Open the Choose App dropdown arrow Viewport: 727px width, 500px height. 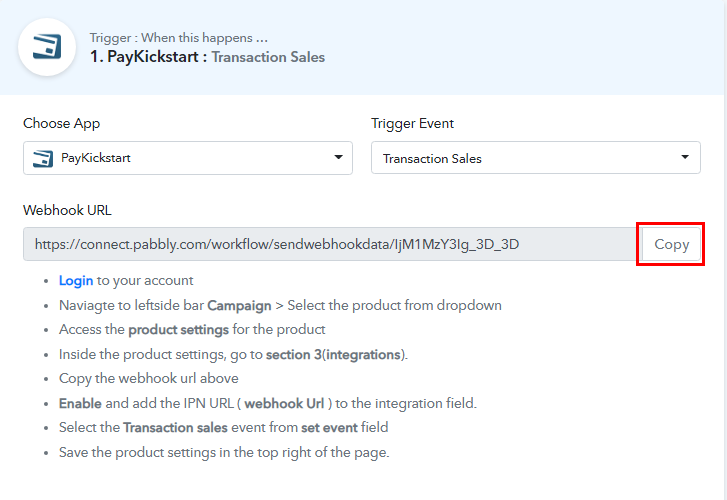point(338,157)
